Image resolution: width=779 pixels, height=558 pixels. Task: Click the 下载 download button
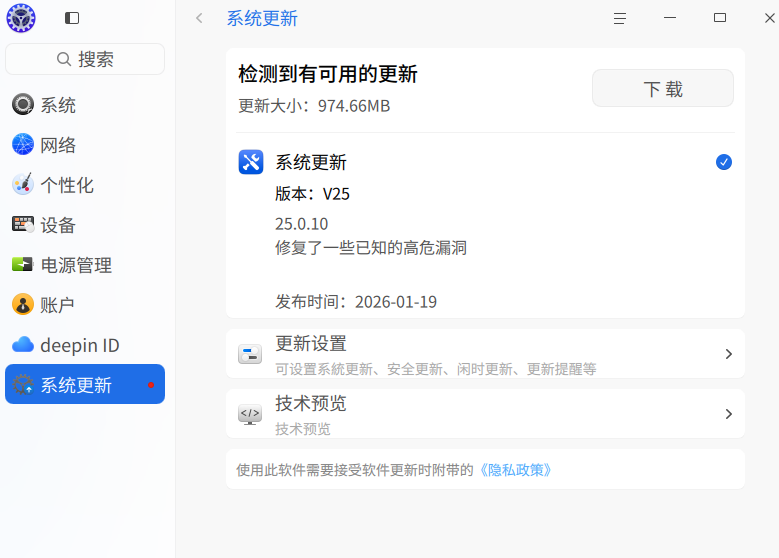point(663,88)
